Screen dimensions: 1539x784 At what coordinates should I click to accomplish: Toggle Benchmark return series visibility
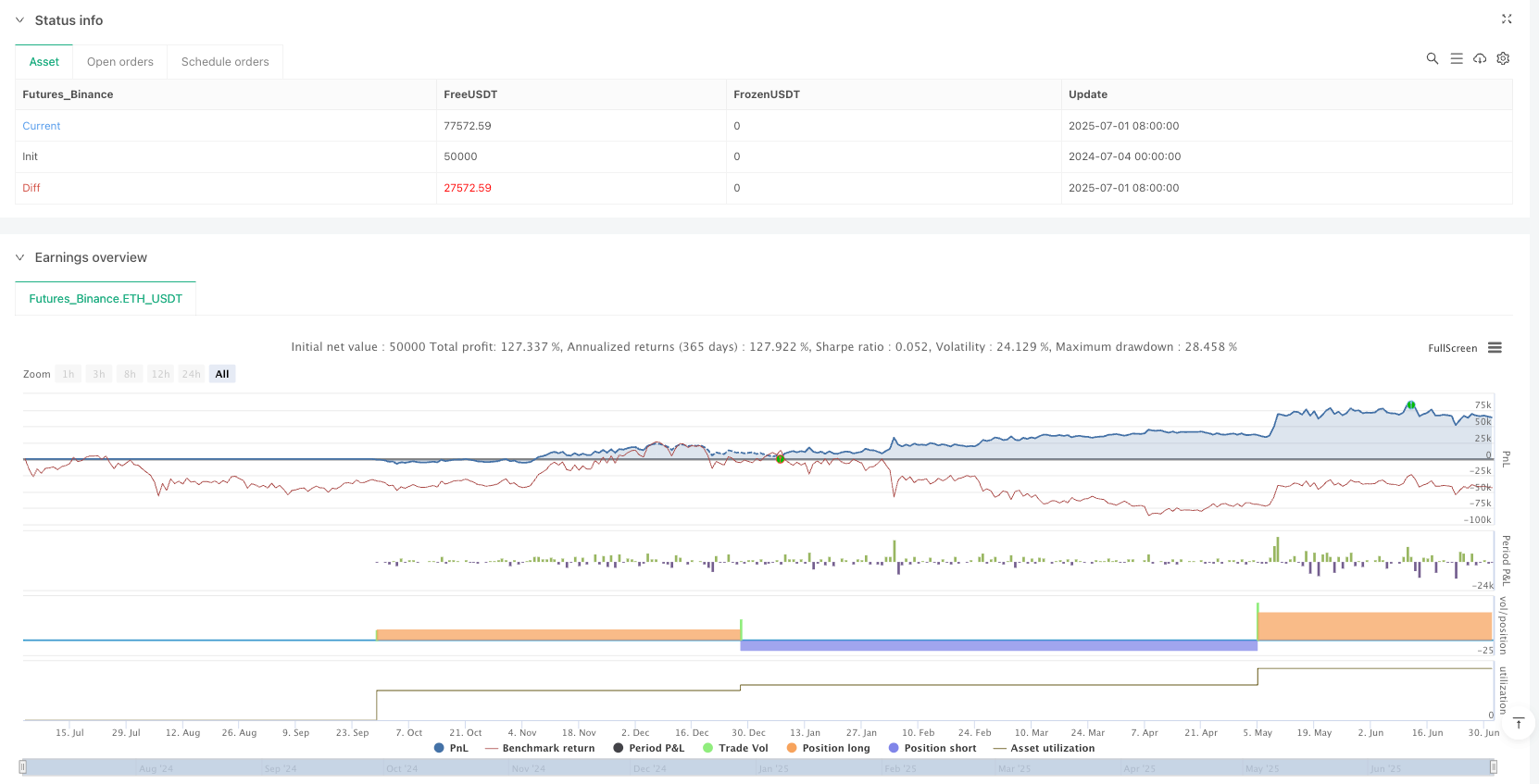pyautogui.click(x=540, y=748)
